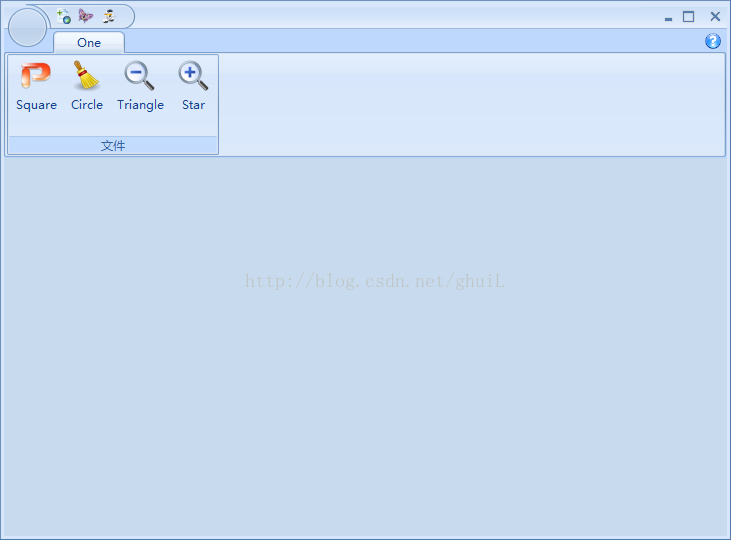The image size is (731, 540).
Task: Switch to the One ribbon tab
Action: point(89,43)
